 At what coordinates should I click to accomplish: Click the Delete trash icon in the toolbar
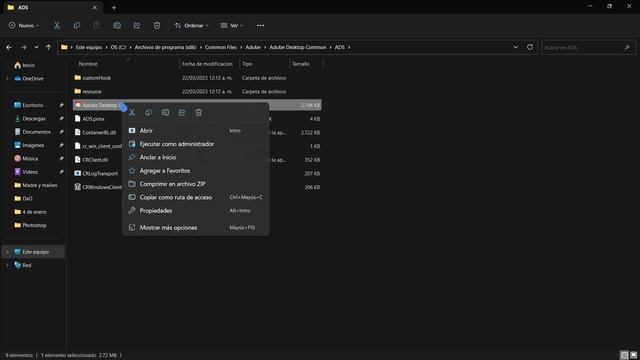(x=157, y=25)
